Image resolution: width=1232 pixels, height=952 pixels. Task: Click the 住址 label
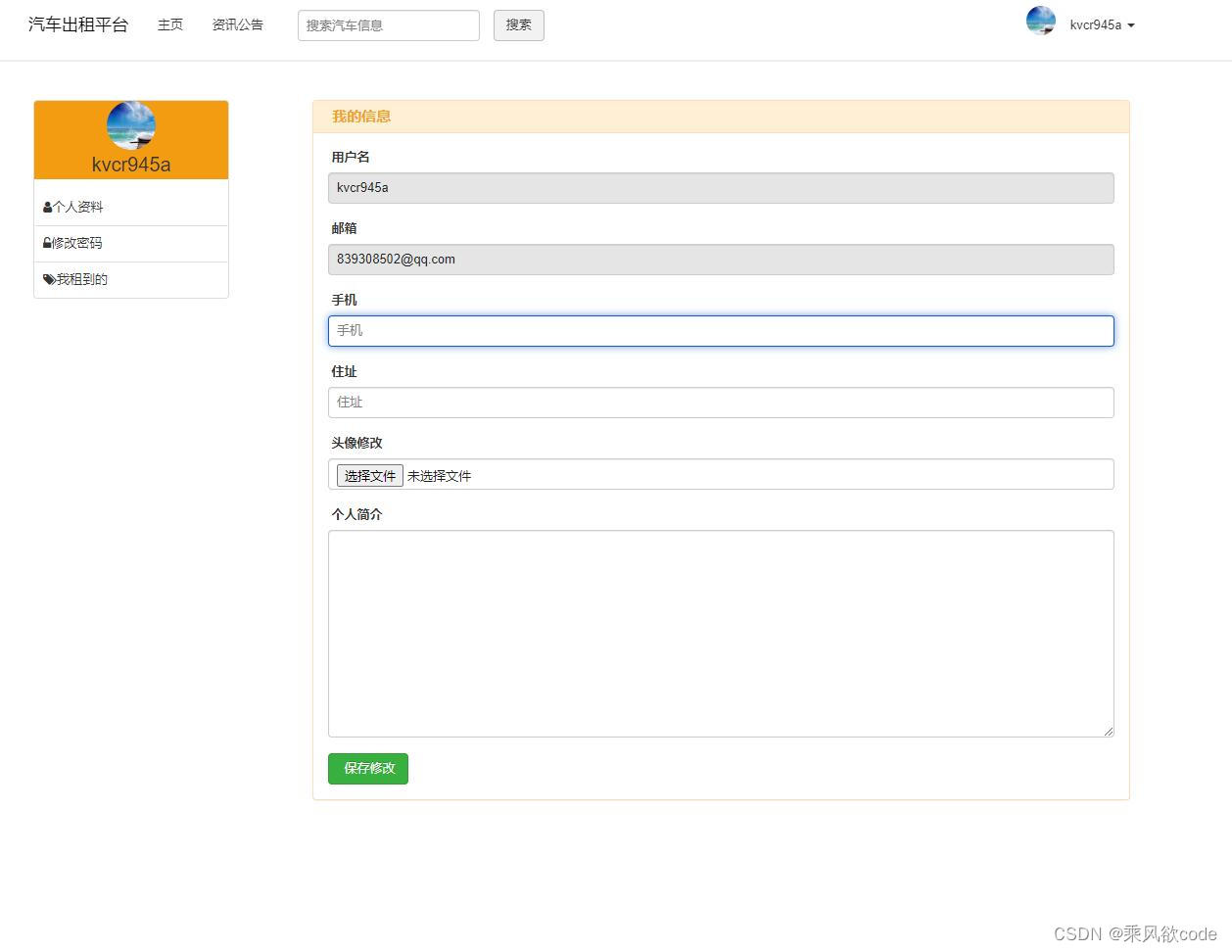[x=345, y=371]
